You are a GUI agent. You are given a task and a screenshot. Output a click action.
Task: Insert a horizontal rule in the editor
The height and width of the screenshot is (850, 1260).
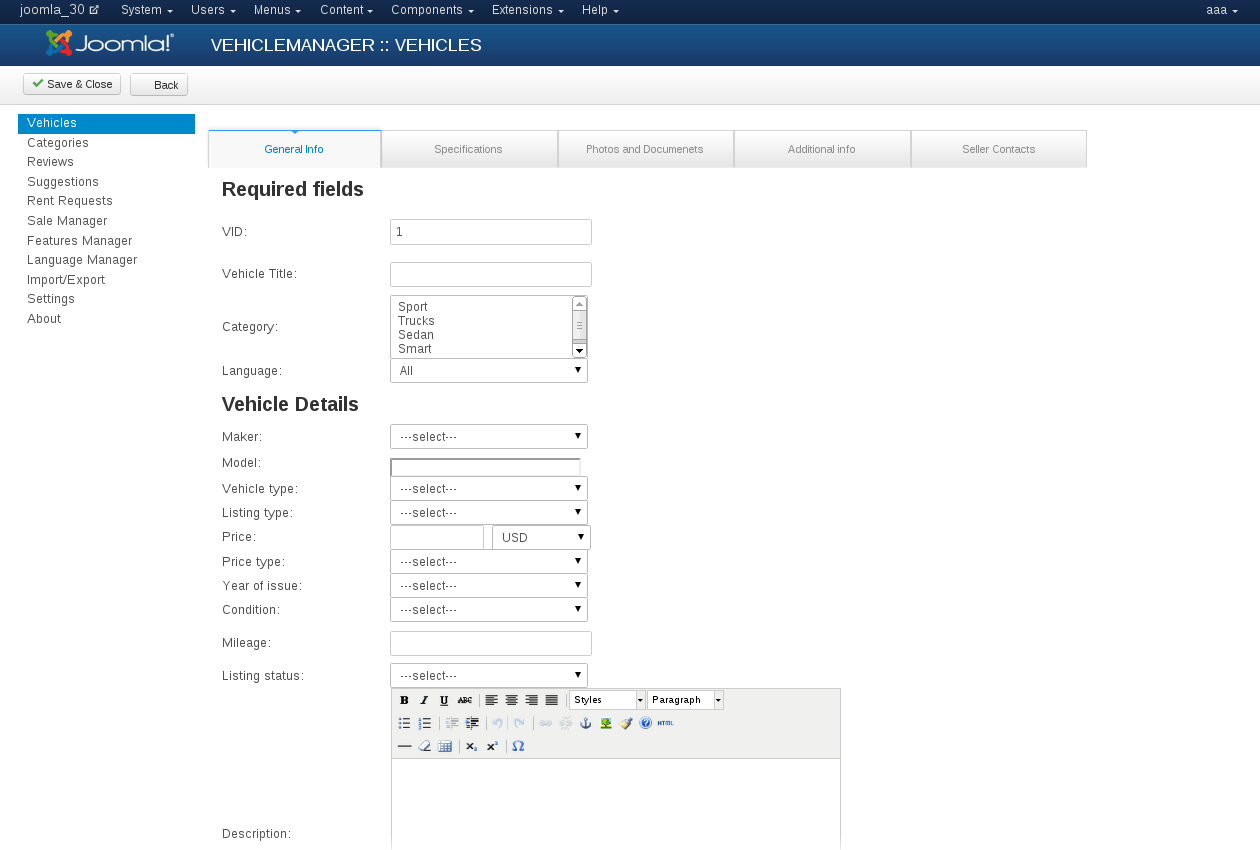tap(405, 746)
